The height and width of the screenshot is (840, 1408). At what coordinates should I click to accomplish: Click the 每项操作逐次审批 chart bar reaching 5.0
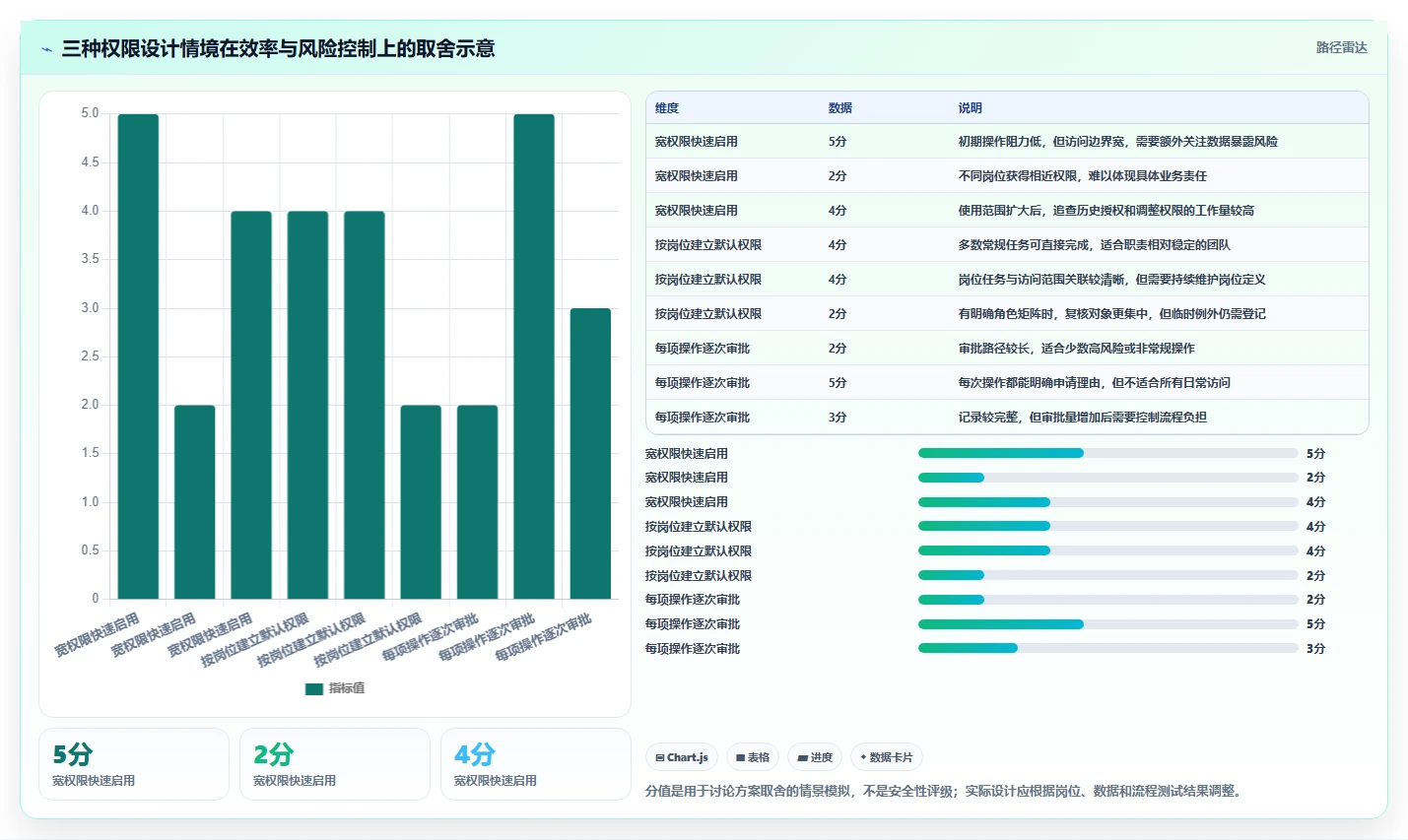pos(534,356)
